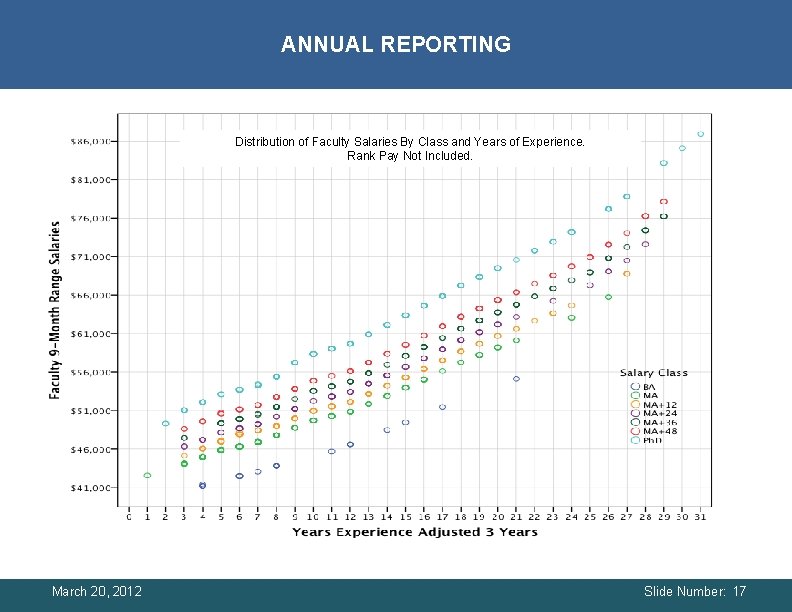
Task: Click the PhD data point at year 2
Action: (166, 423)
